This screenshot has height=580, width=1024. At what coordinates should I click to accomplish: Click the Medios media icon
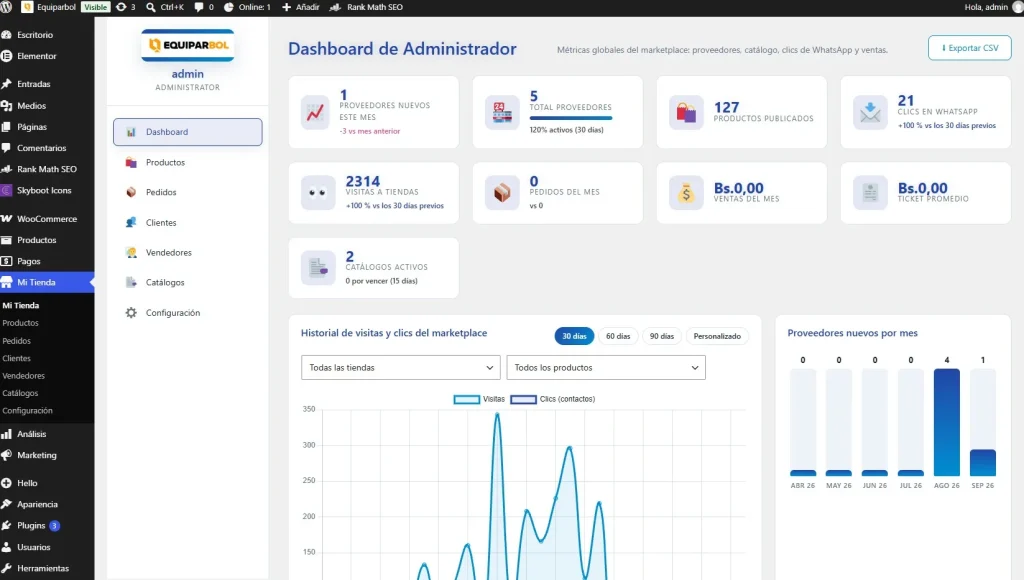[7, 105]
